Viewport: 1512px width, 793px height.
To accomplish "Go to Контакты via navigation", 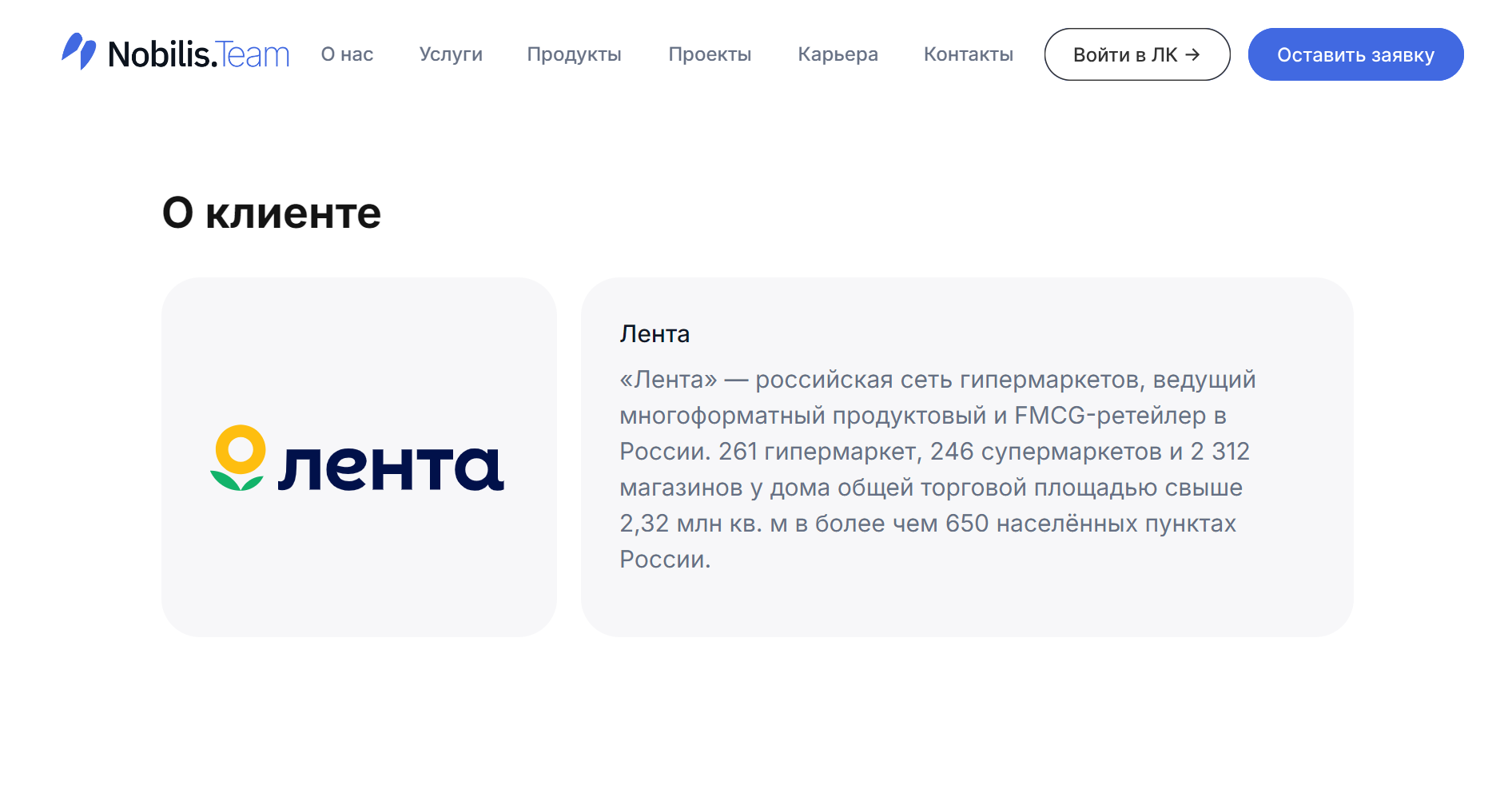I will [x=968, y=54].
